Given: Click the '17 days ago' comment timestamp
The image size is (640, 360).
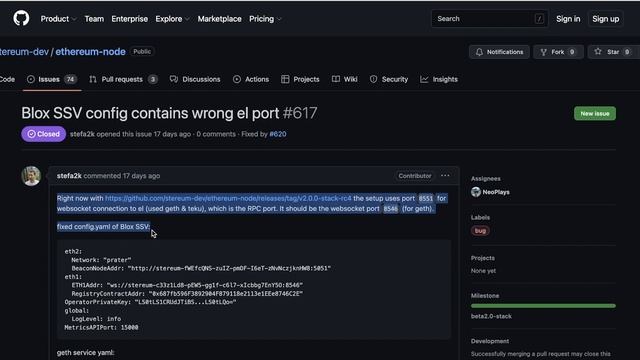Looking at the screenshot, I should (141, 176).
